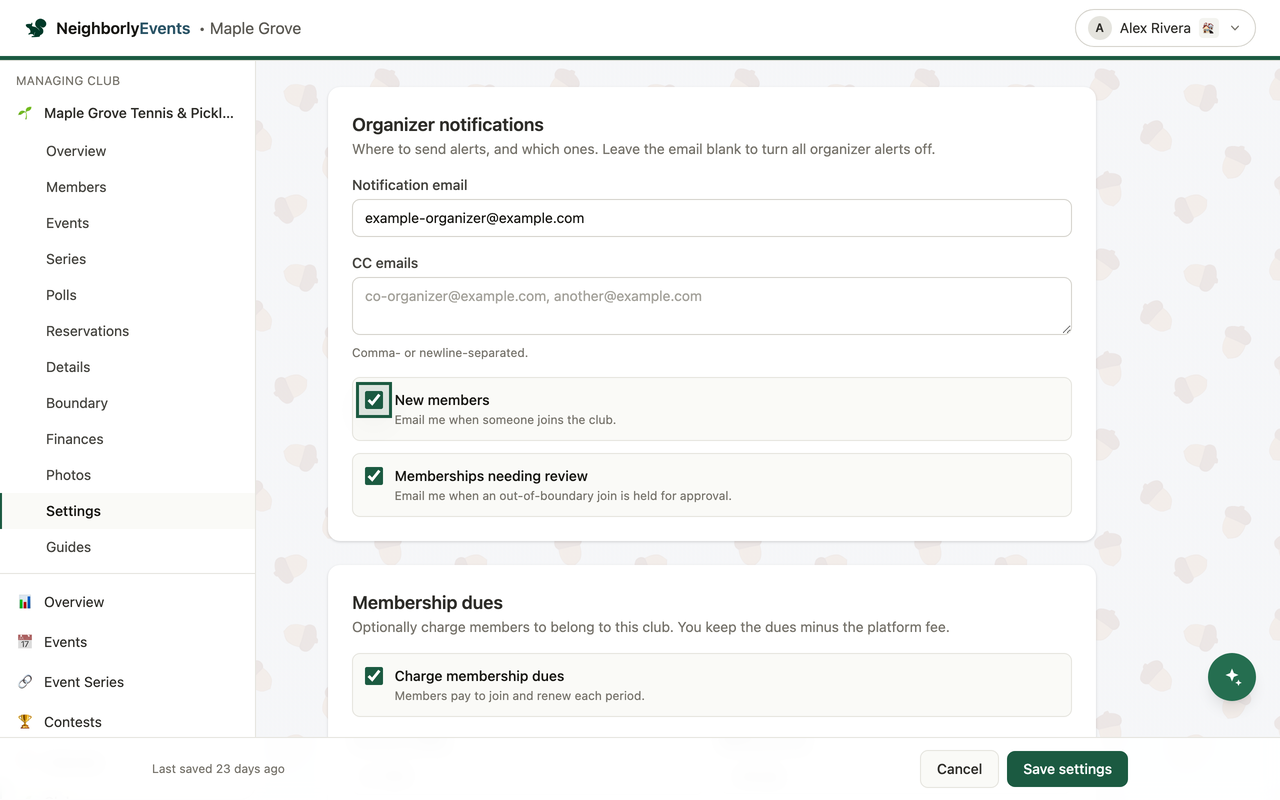1280x800 pixels.
Task: Click the NeighborlyEvents brand name
Action: (x=123, y=28)
